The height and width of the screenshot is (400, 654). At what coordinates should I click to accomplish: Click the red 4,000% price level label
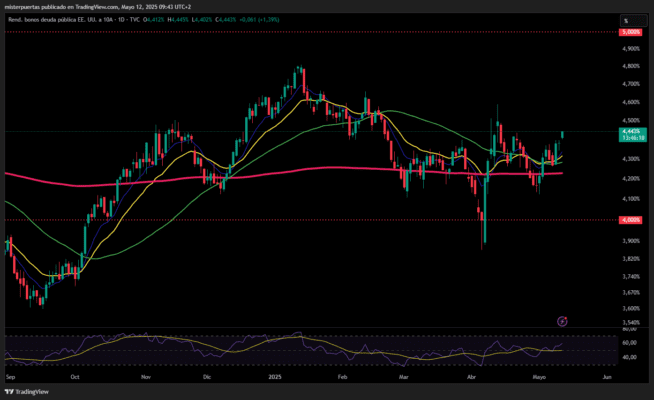click(x=630, y=220)
